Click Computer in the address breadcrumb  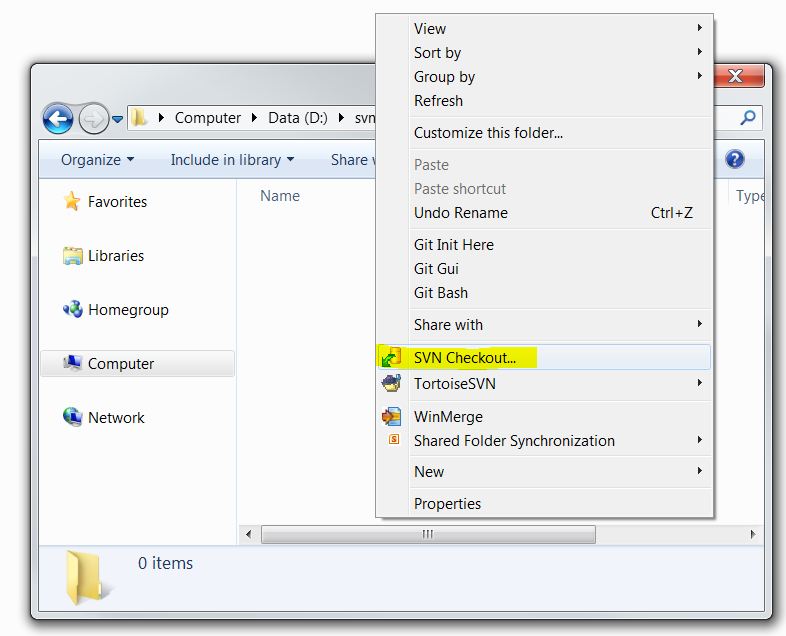208,118
